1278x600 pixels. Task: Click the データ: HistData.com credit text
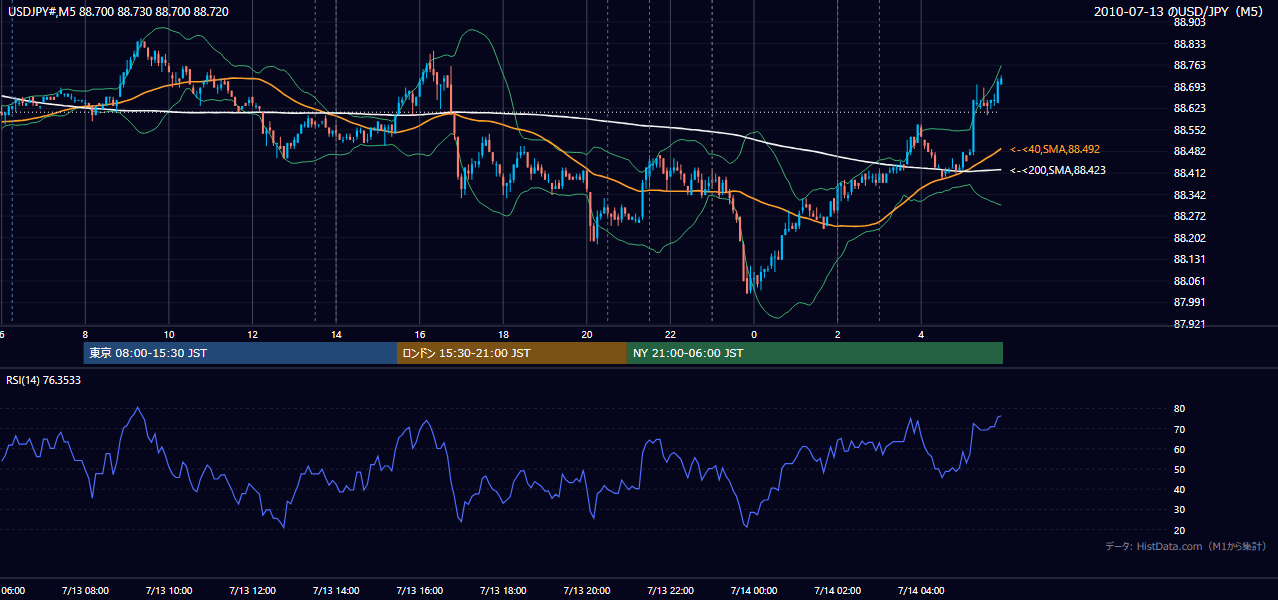tap(1186, 546)
